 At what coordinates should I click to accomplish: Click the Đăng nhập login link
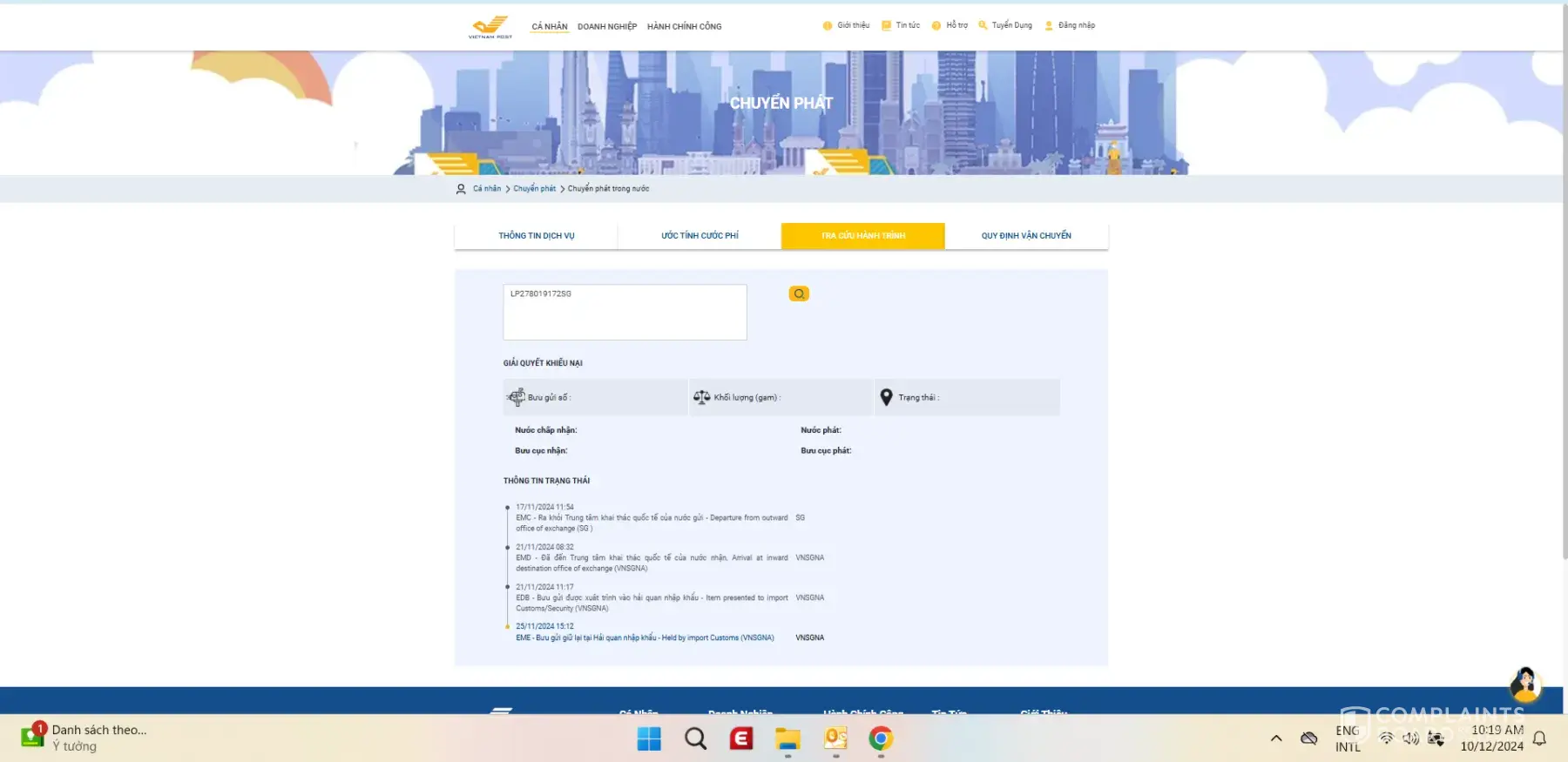click(1076, 25)
